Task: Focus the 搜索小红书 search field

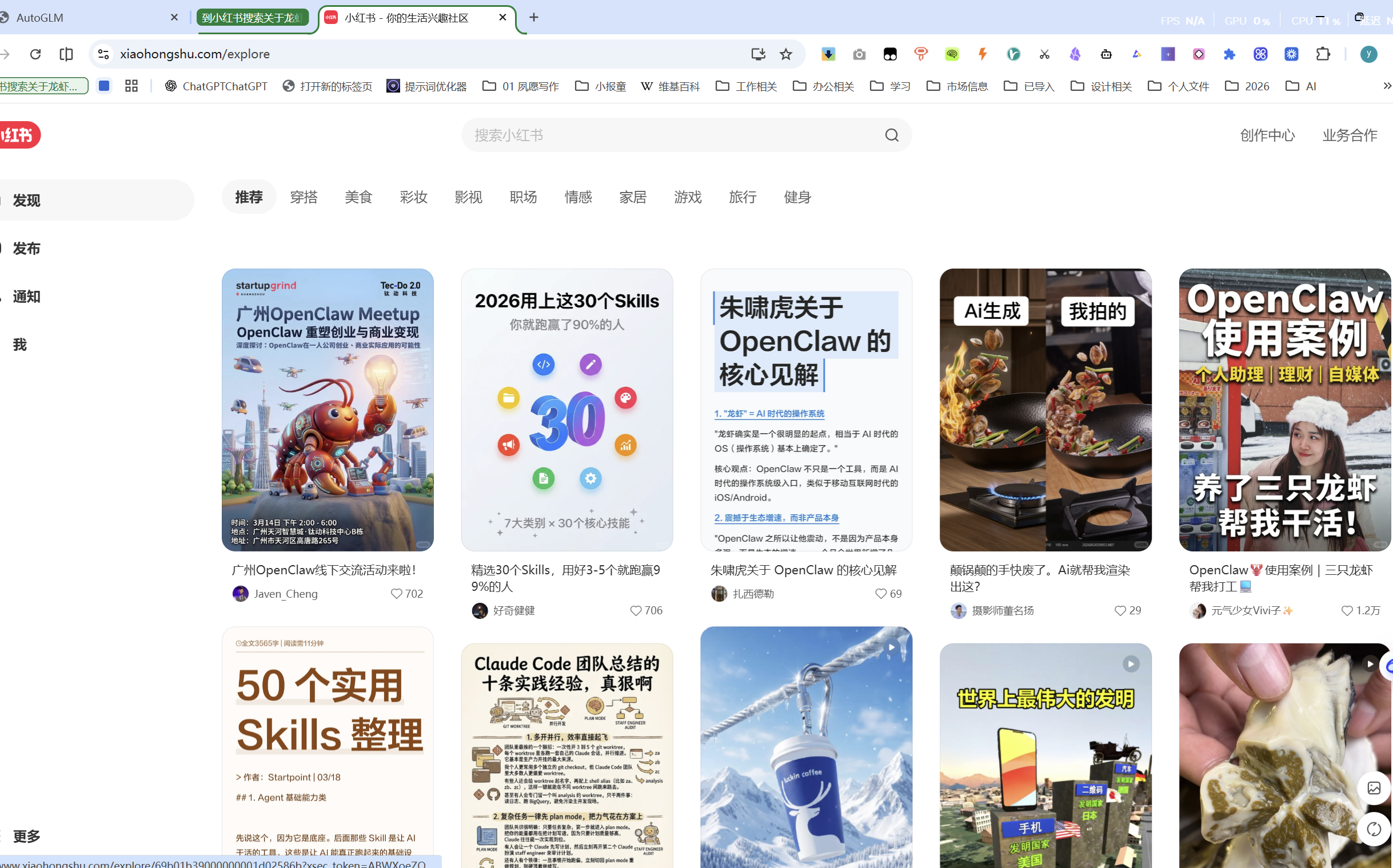Action: pyautogui.click(x=660, y=135)
